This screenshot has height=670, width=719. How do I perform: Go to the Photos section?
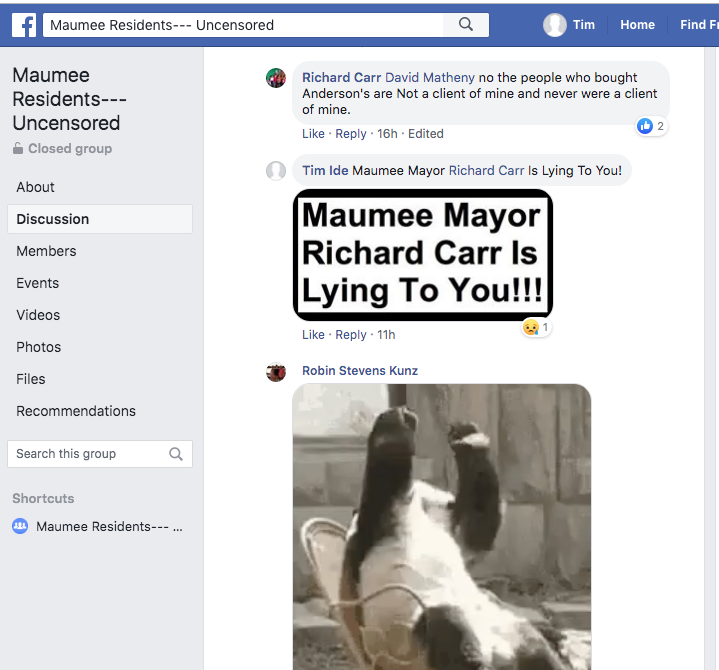click(38, 347)
